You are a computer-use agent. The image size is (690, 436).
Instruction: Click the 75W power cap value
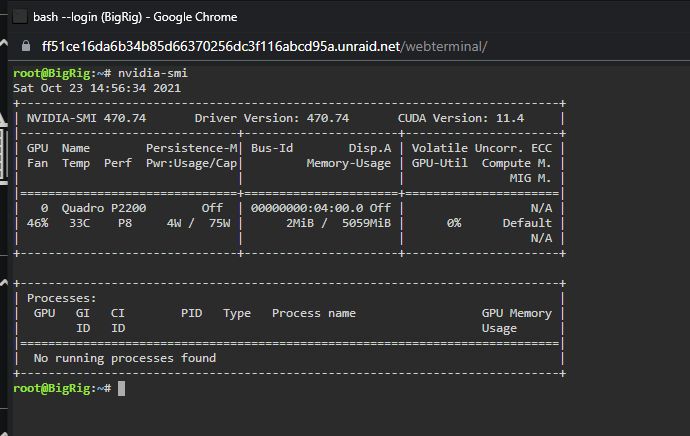click(220, 223)
